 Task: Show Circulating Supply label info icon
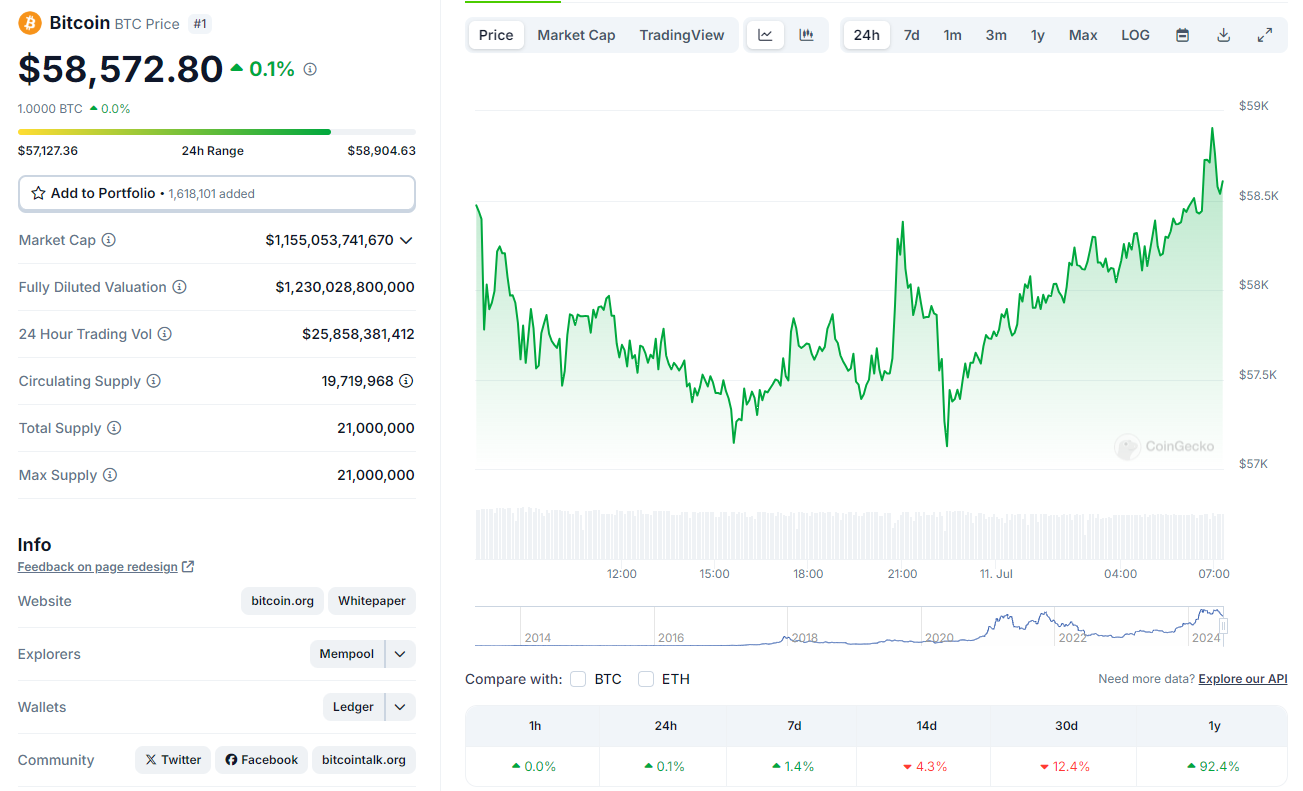click(x=154, y=381)
